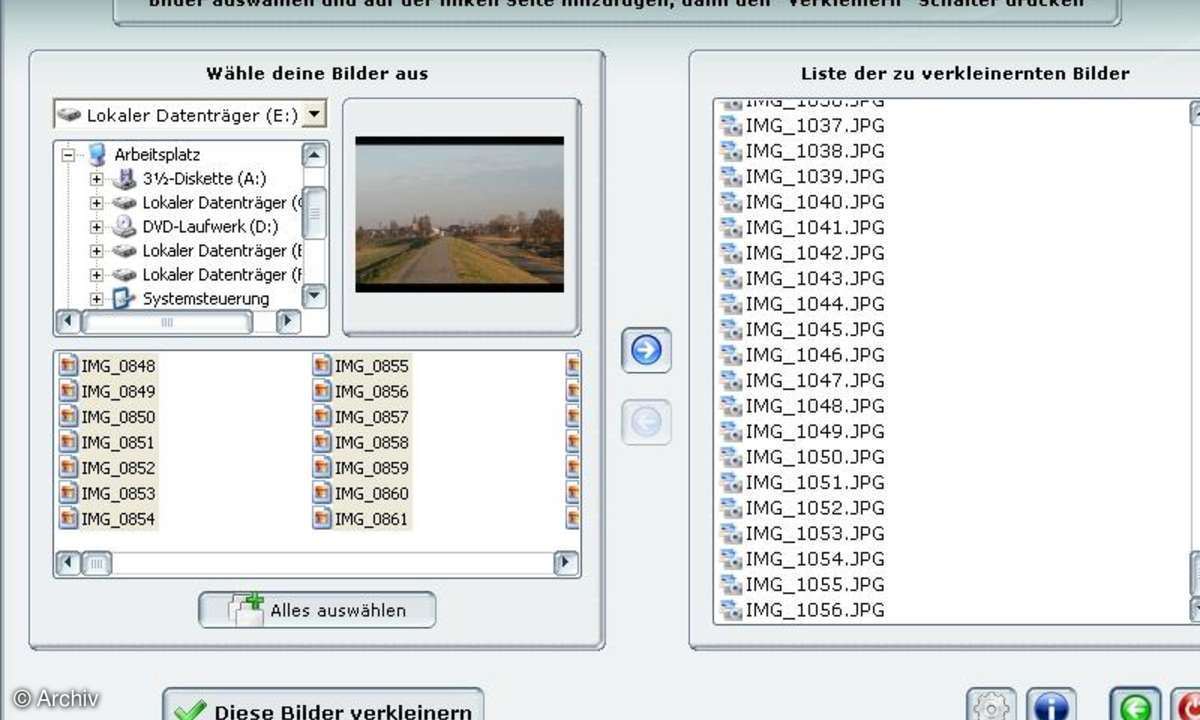Click the file list's right scroll arrow
The height and width of the screenshot is (720, 1200).
(x=566, y=564)
